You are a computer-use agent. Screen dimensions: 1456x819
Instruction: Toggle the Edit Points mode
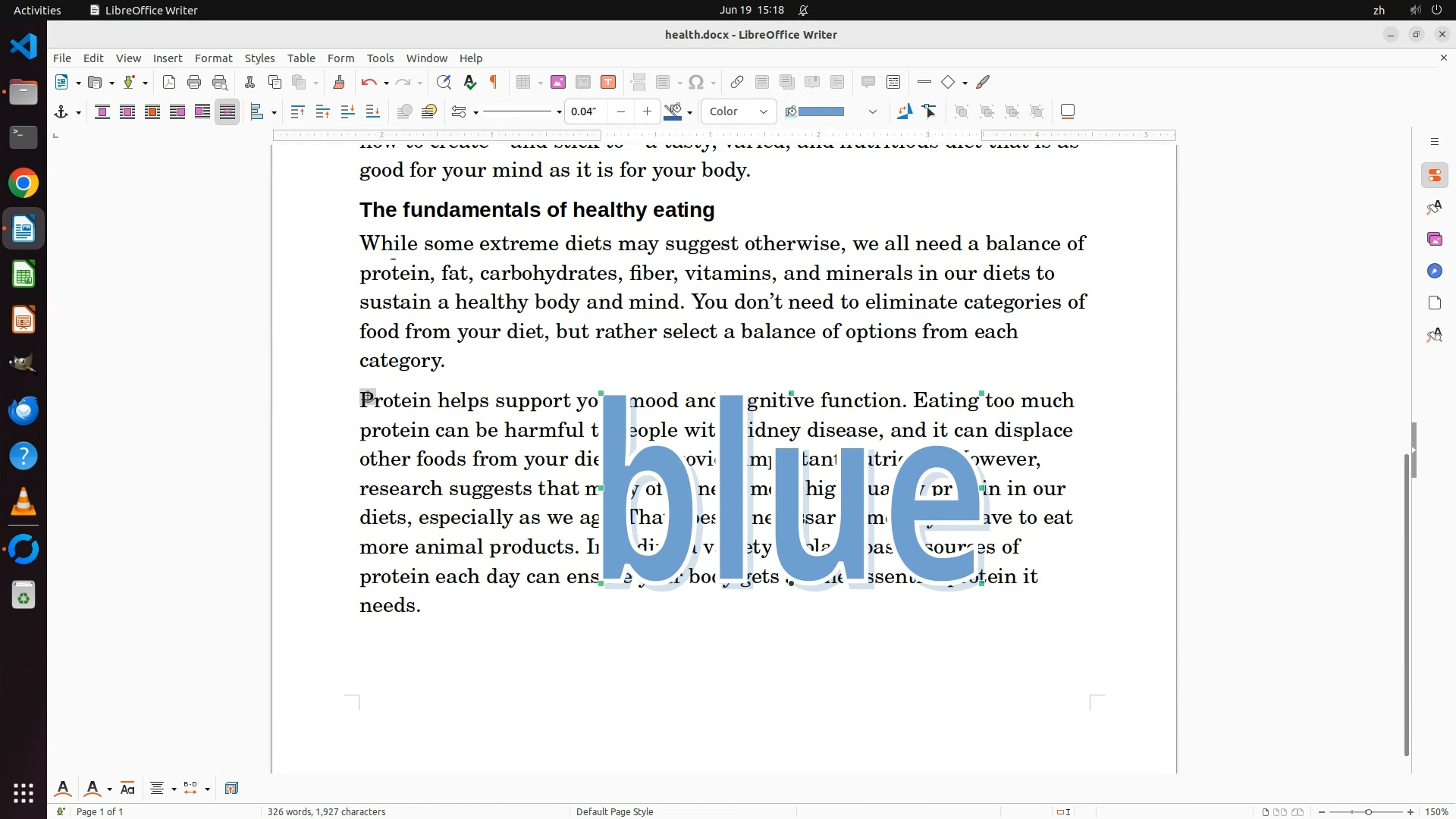pos(930,111)
